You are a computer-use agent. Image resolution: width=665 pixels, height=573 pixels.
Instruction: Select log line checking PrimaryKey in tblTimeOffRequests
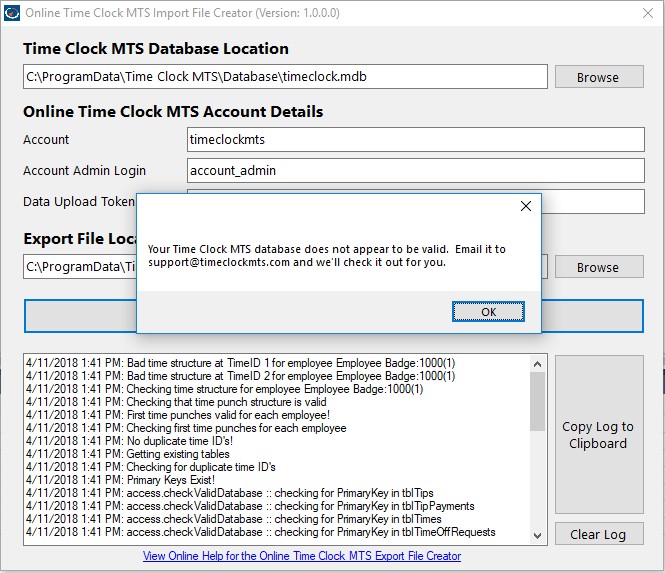[x=260, y=532]
